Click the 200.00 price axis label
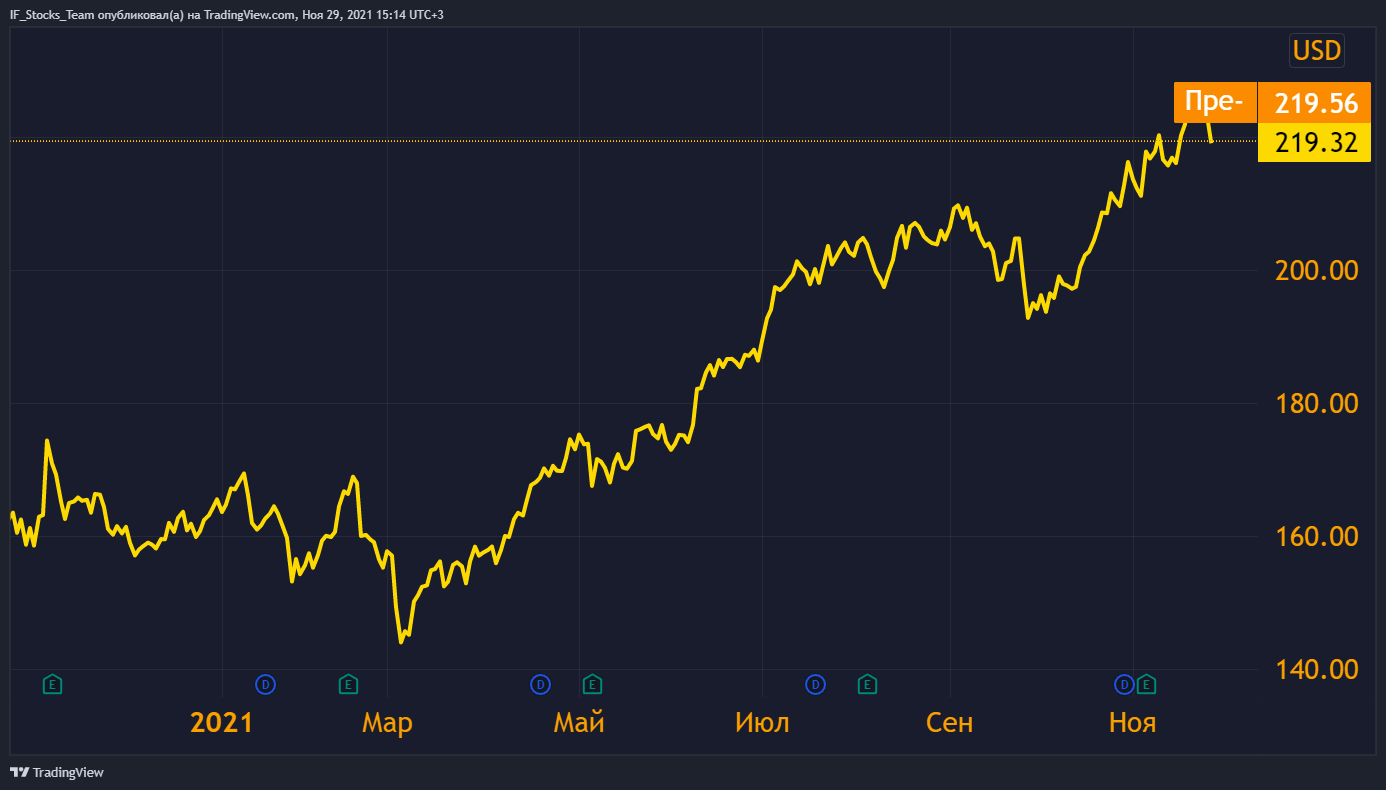 [x=1315, y=270]
